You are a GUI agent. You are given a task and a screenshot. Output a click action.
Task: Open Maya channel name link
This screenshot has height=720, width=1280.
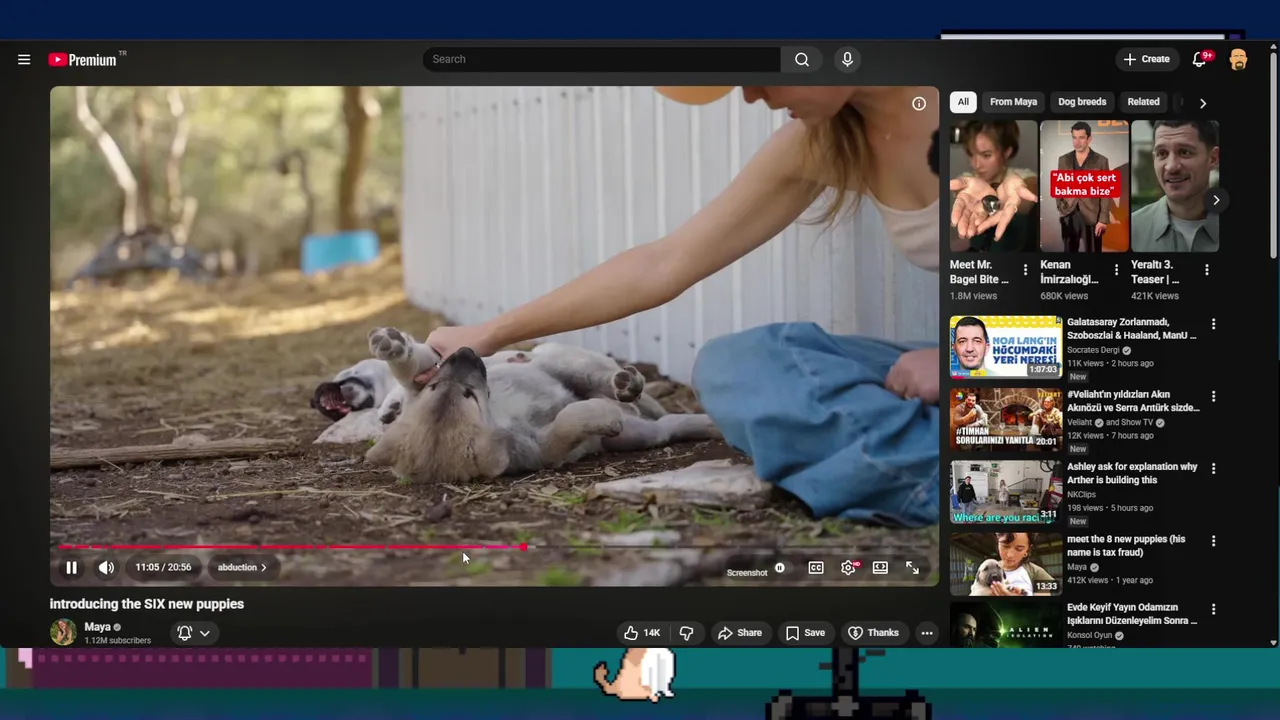coord(97,627)
